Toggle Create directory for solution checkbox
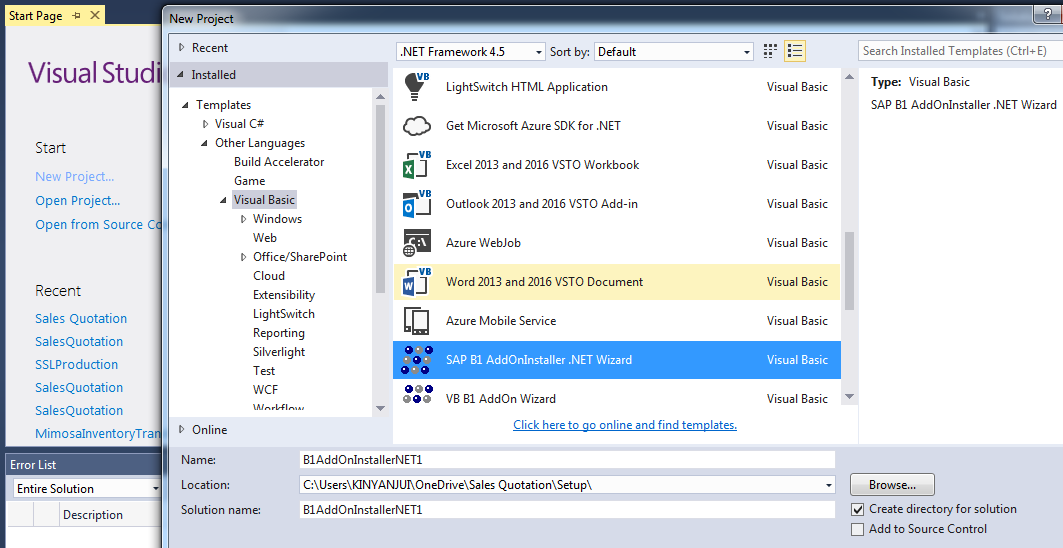Viewport: 1063px width, 548px height. tap(858, 509)
